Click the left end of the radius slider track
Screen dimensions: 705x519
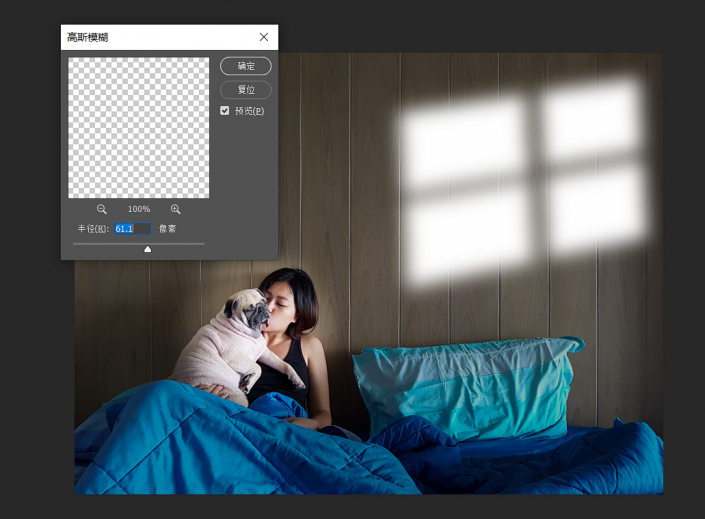(76, 243)
